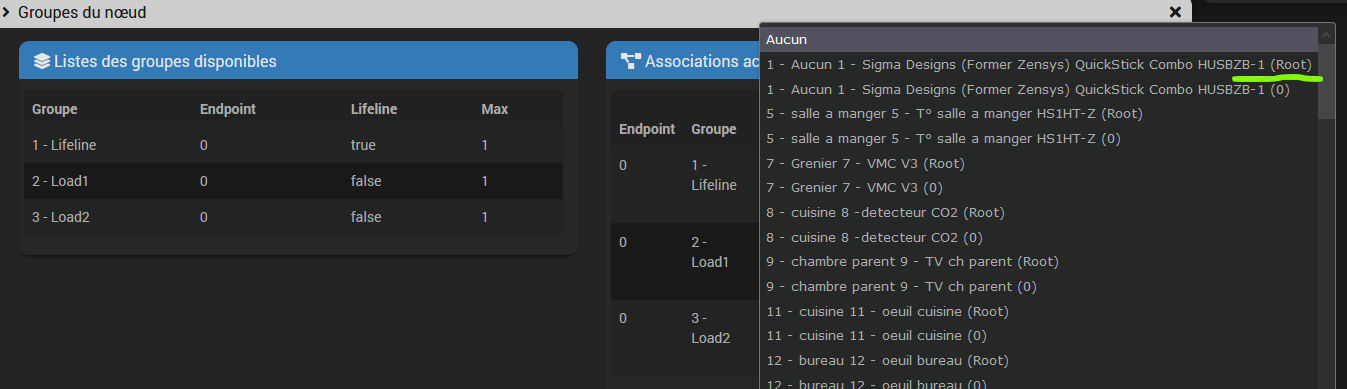Viewport: 1347px width, 389px height.
Task: Choose oeuil cuisine (0) option
Action: pyautogui.click(x=1039, y=335)
